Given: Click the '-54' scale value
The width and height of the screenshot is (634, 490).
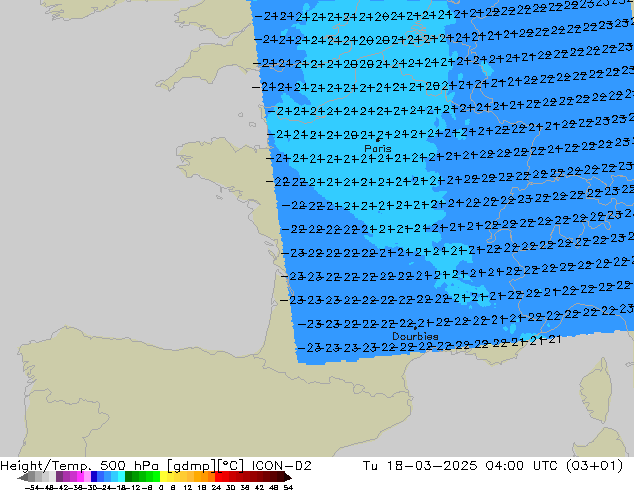Looking at the screenshot, I should pyautogui.click(x=32, y=487).
